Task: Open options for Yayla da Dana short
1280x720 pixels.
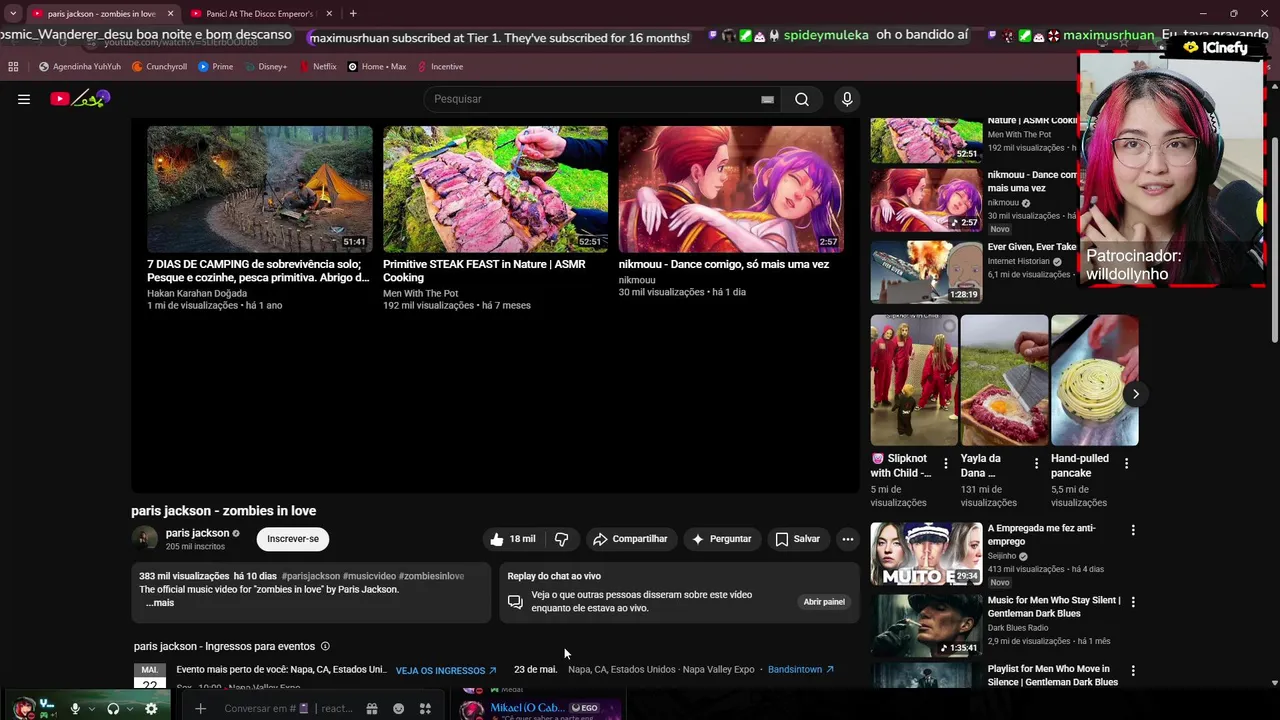Action: pos(1036,464)
